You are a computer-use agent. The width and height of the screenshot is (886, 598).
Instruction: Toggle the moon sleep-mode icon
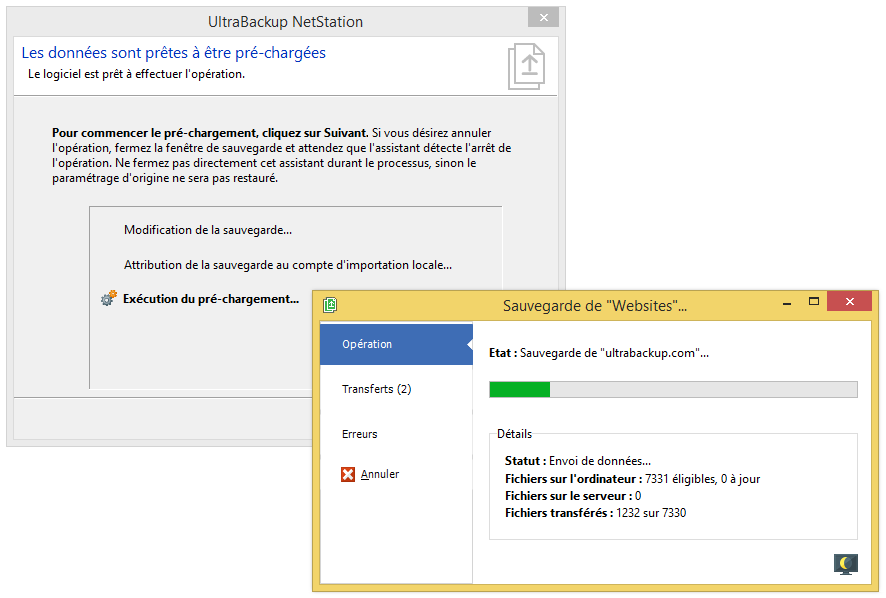tap(845, 564)
